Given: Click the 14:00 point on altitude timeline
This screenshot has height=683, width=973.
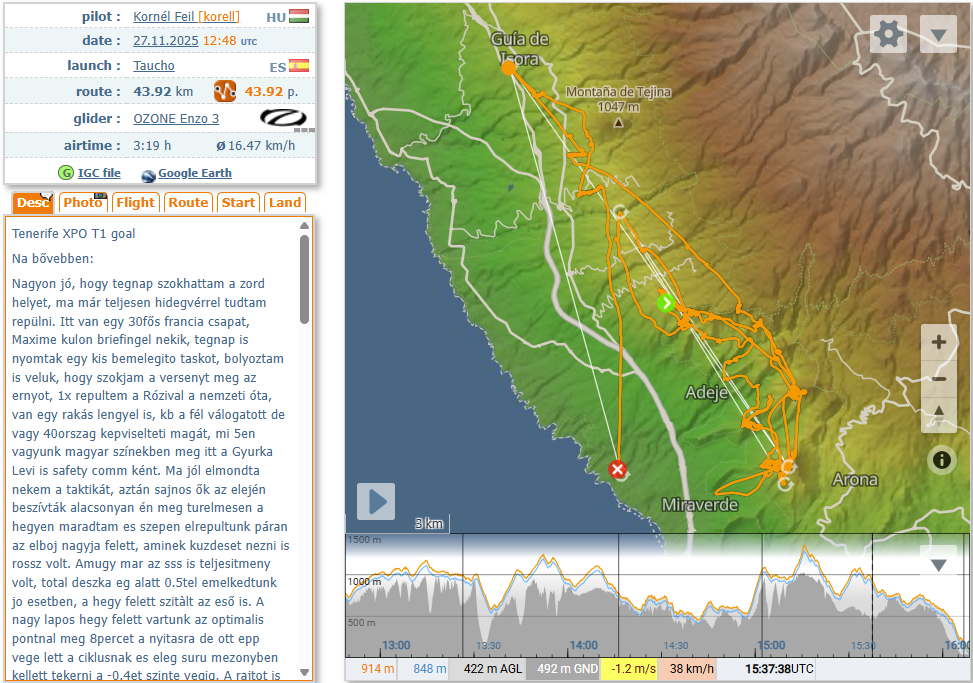Looking at the screenshot, I should (x=583, y=645).
